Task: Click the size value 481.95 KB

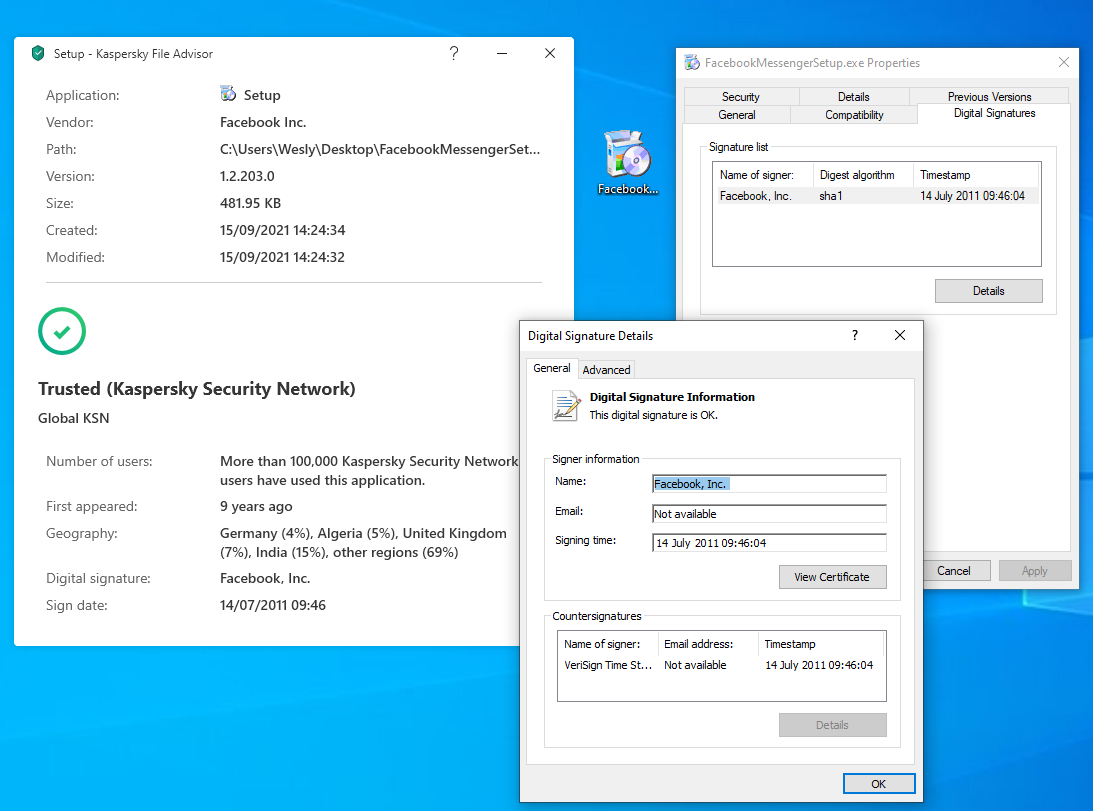Action: click(250, 203)
